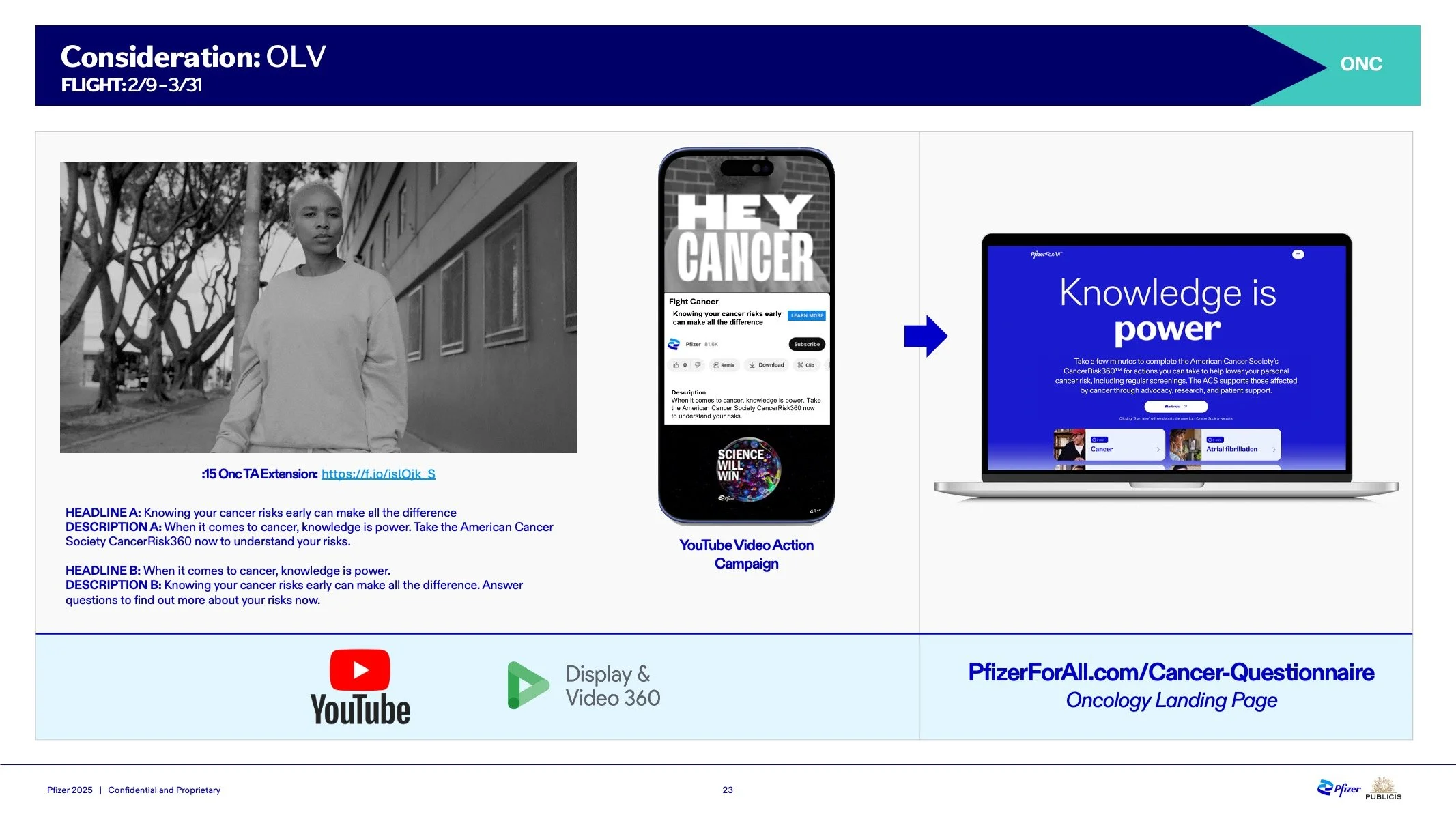Click 'Confidential and Proprietary' footer text
Image resolution: width=1456 pixels, height=819 pixels.
pyautogui.click(x=165, y=790)
